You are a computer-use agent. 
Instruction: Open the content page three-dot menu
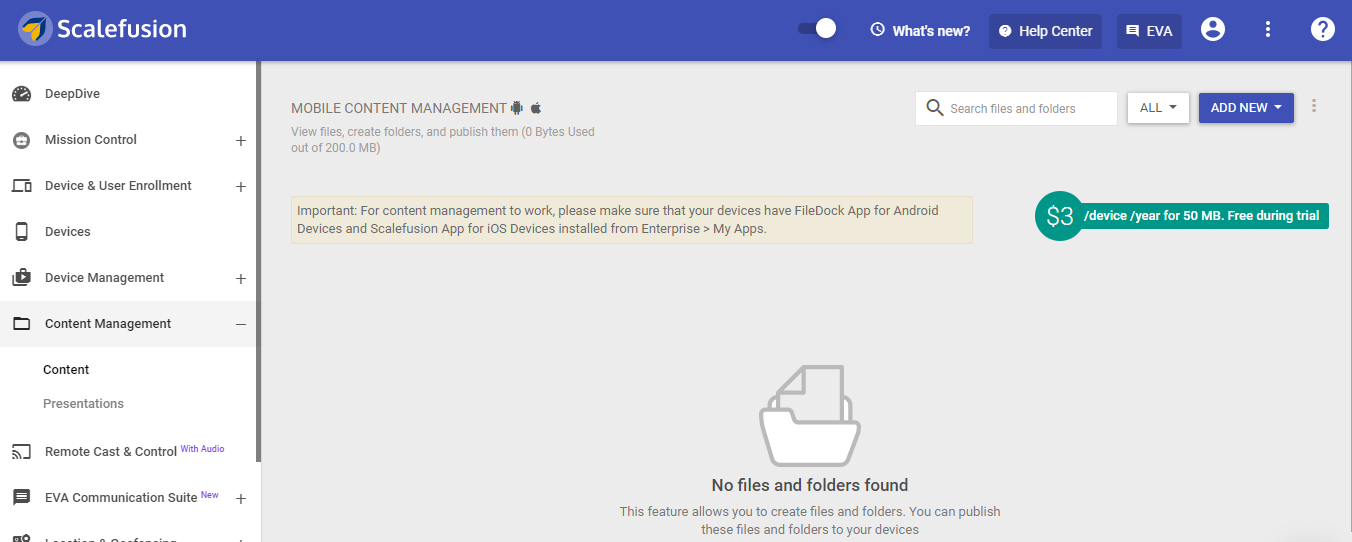tap(1314, 106)
